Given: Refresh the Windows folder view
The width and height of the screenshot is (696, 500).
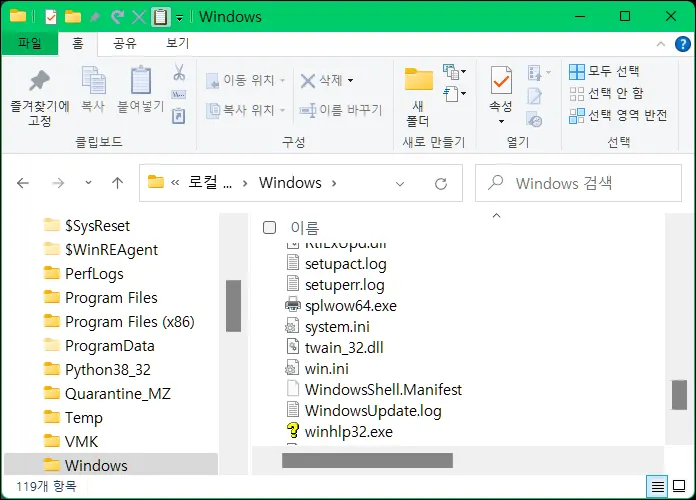Looking at the screenshot, I should (x=441, y=183).
